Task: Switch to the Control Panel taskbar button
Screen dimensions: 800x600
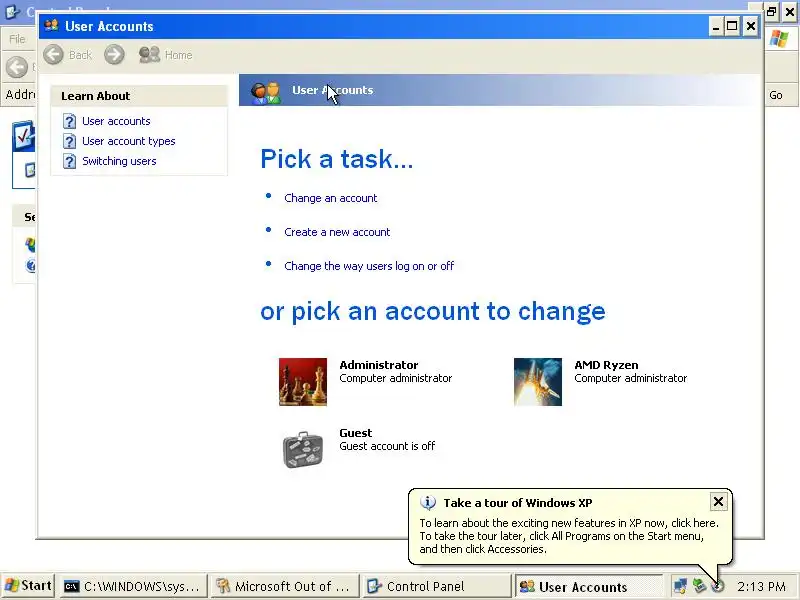Action: click(437, 587)
